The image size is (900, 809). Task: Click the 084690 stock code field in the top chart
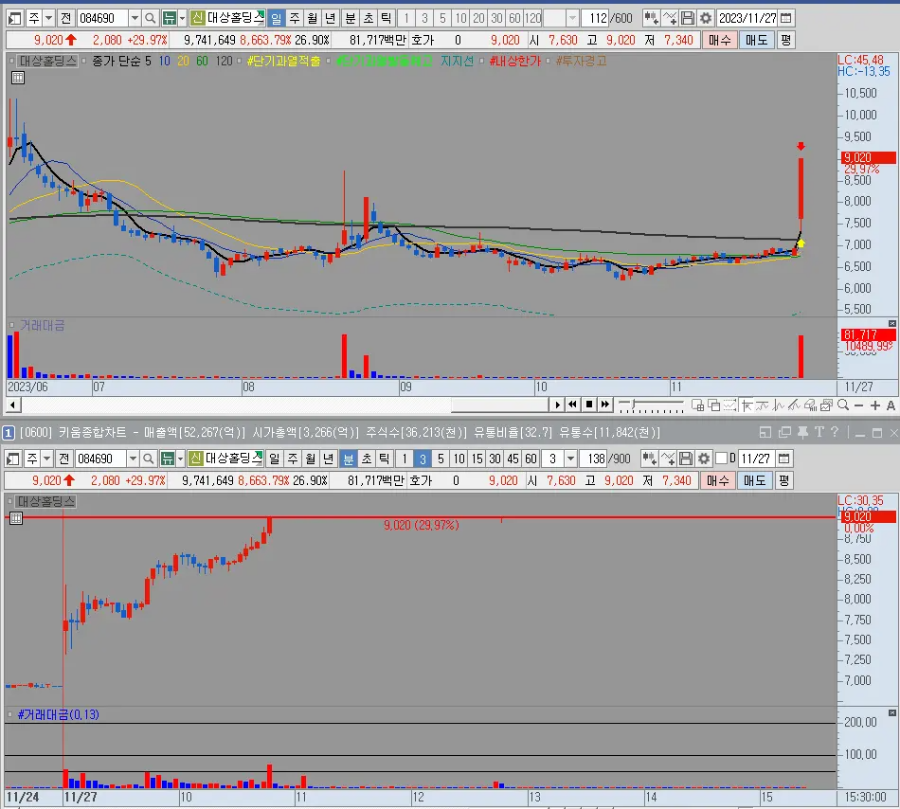[103, 18]
